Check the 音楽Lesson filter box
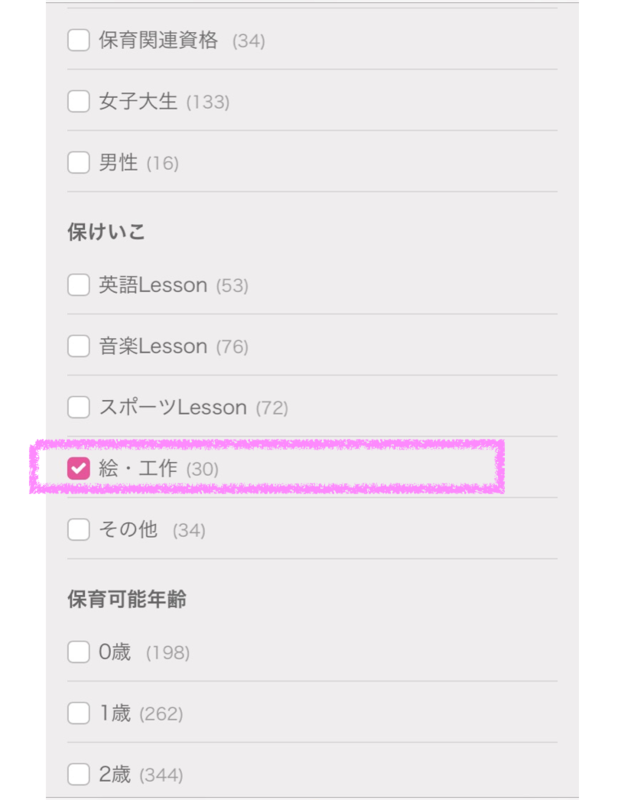 [x=78, y=346]
